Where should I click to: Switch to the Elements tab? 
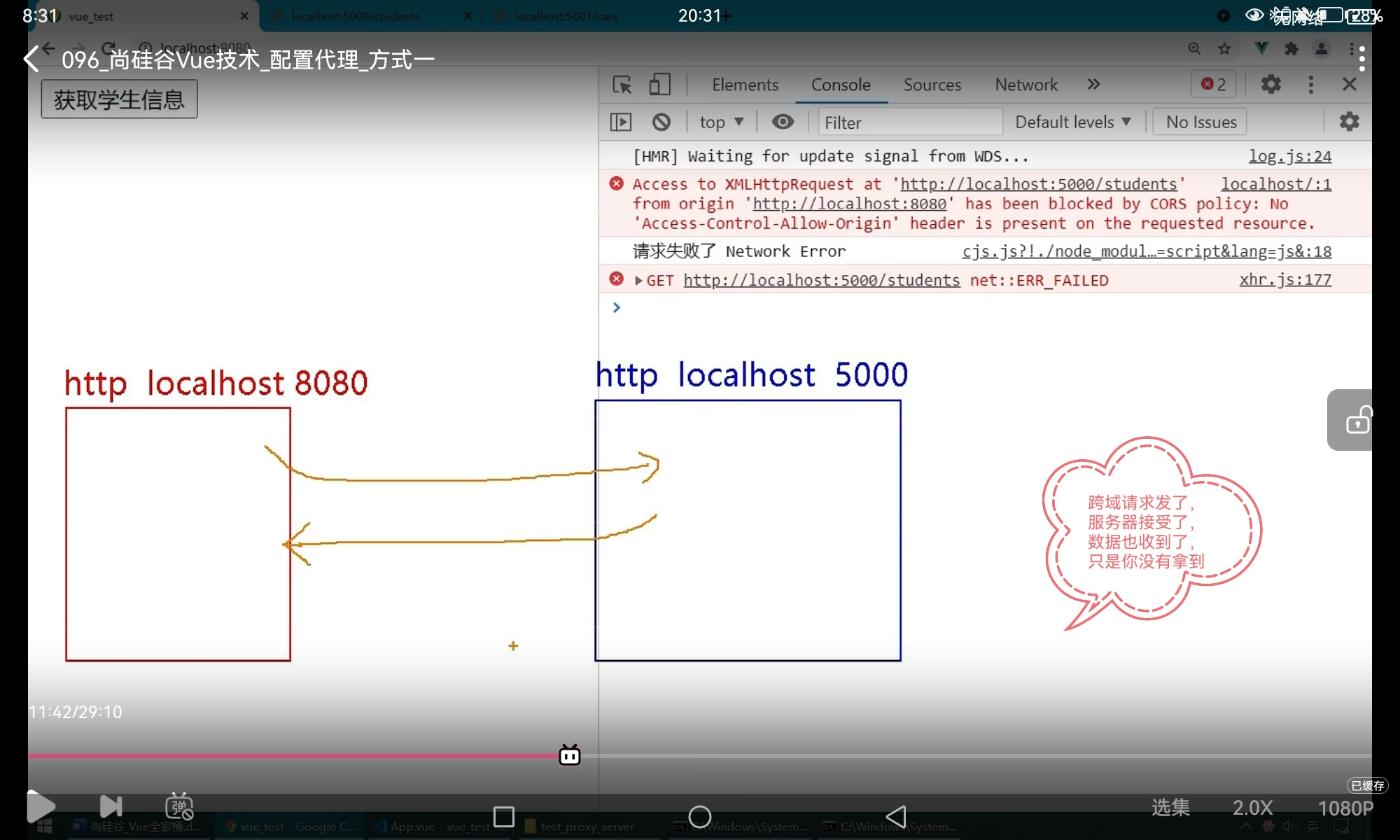(x=745, y=85)
